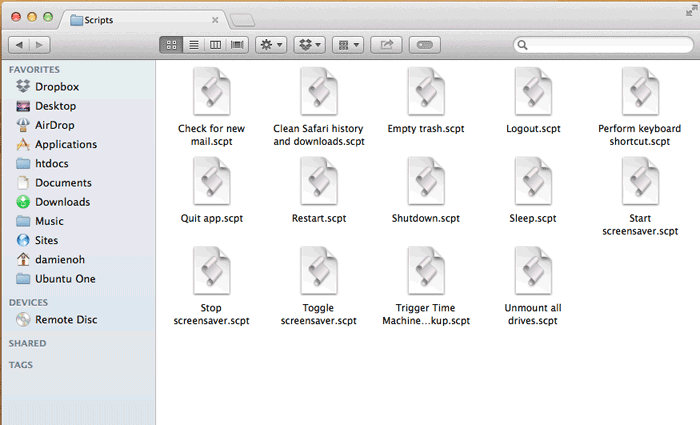Select the Quit app.scpt script icon
Screen dimensions: 700x425
tap(212, 181)
